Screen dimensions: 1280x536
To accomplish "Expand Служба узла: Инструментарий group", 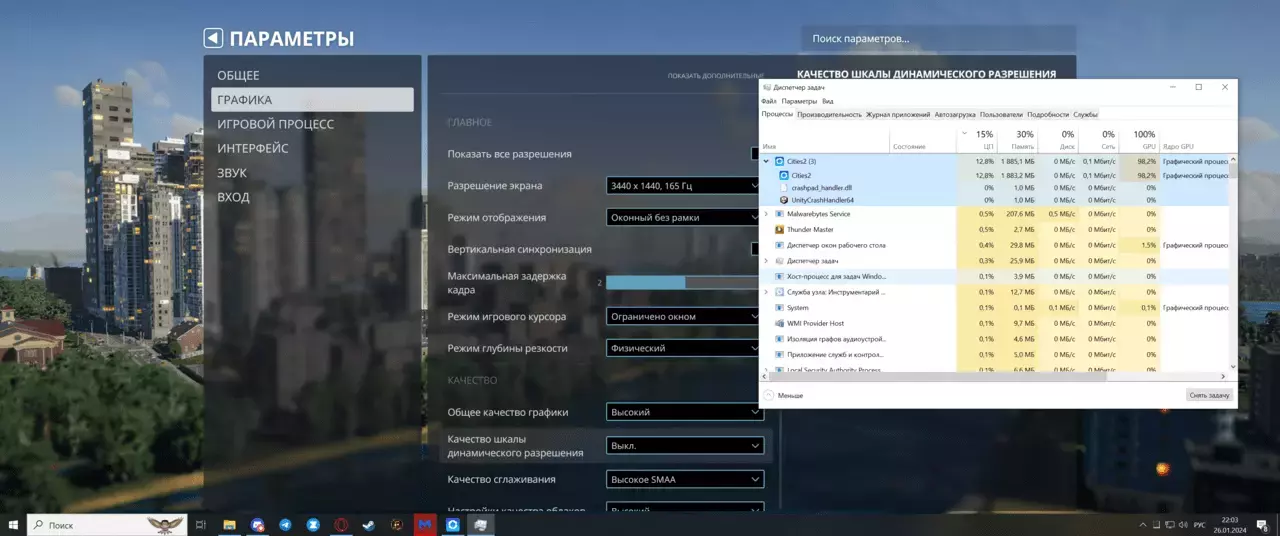I will [767, 292].
